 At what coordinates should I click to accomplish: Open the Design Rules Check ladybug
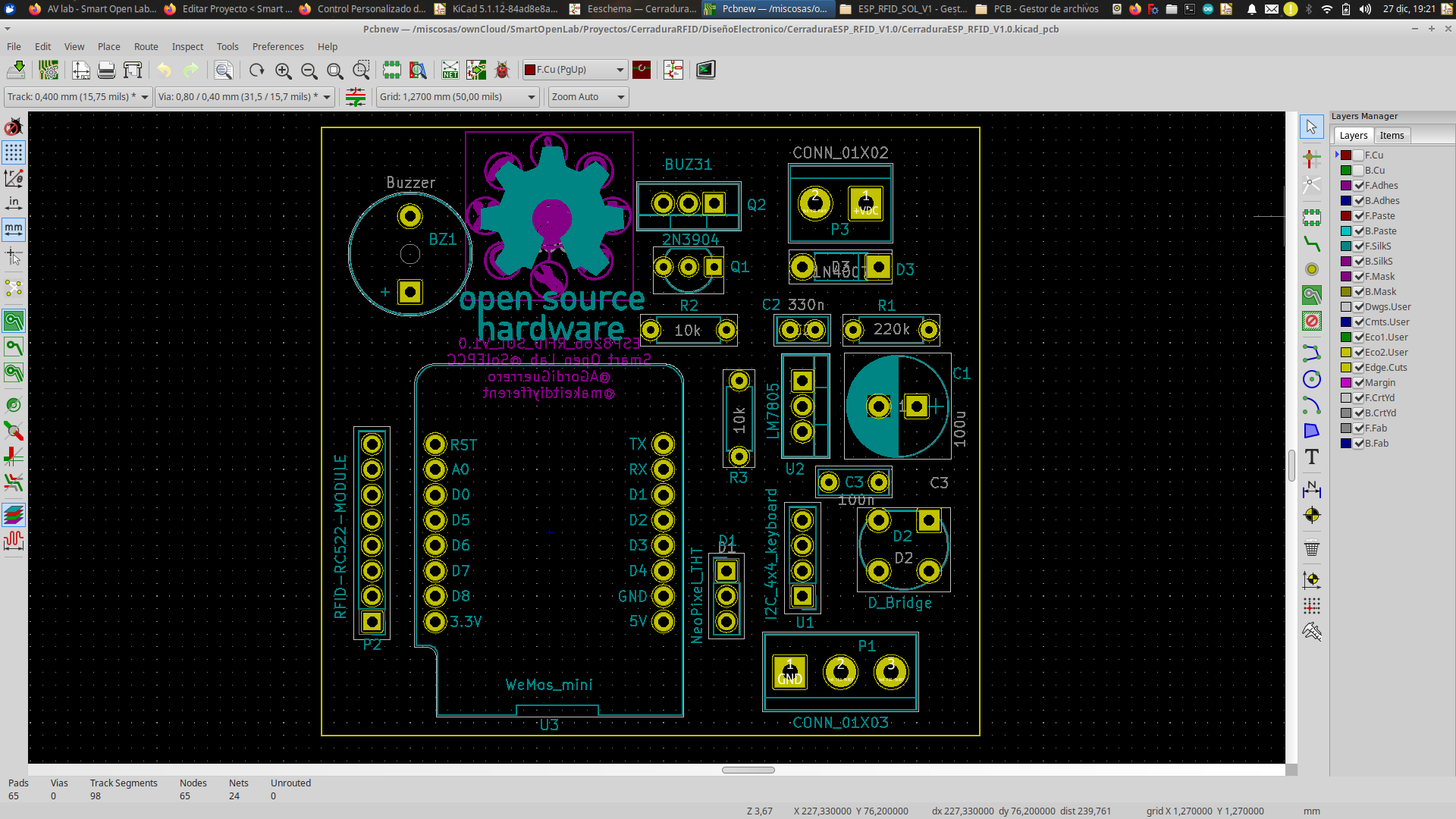502,70
